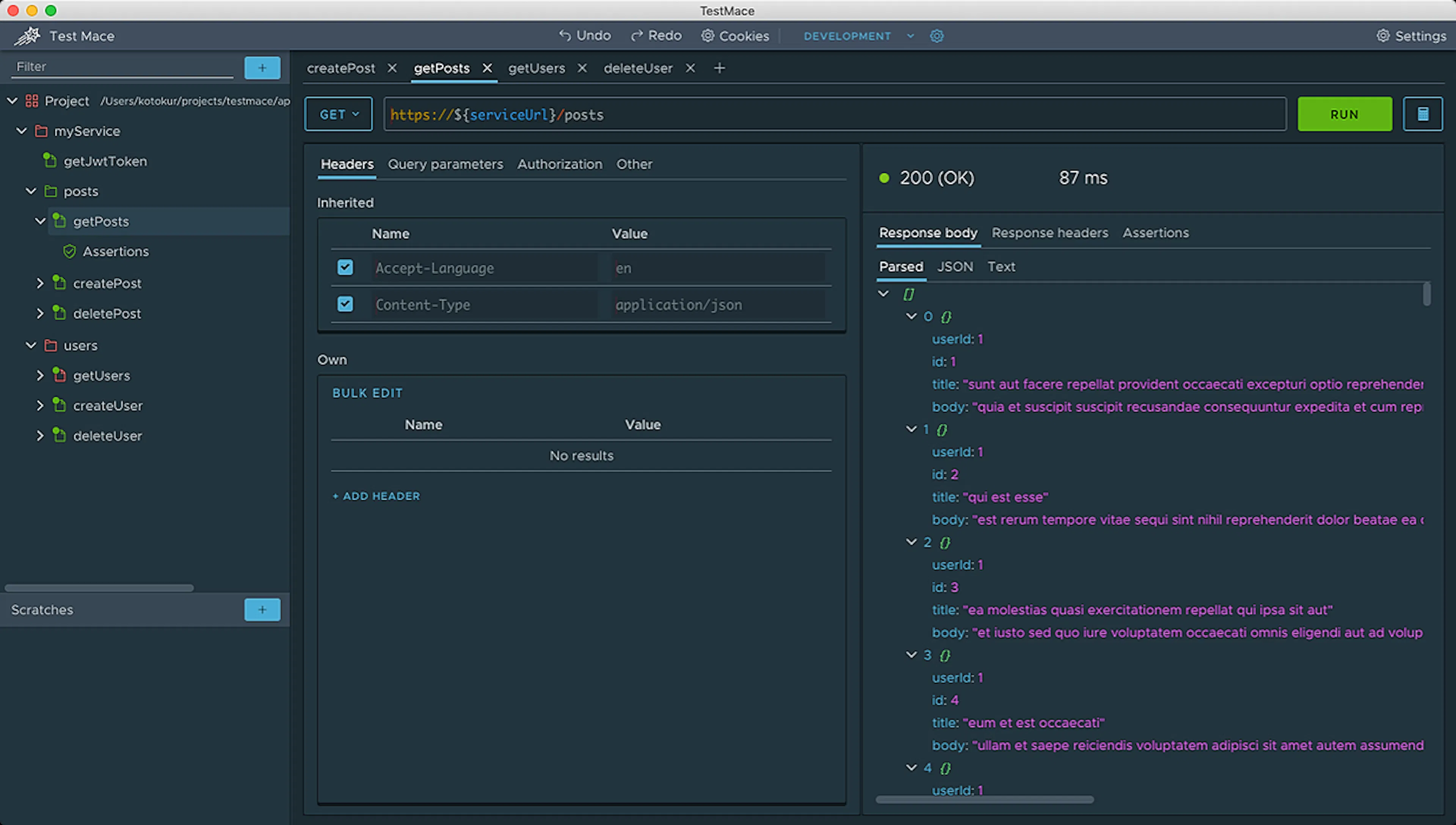Open the request console panel icon beside RUN

pyautogui.click(x=1423, y=114)
